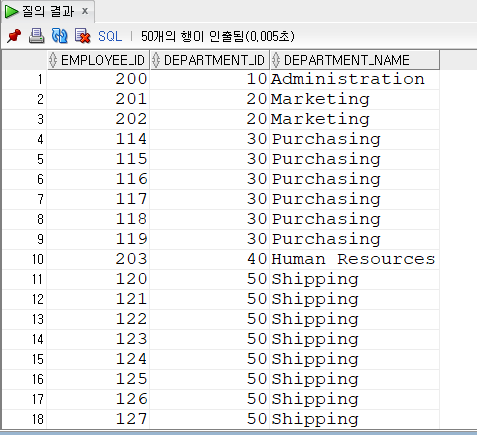This screenshot has height=435, width=477.
Task: Select employee ID 200 cell
Action: tap(98, 79)
